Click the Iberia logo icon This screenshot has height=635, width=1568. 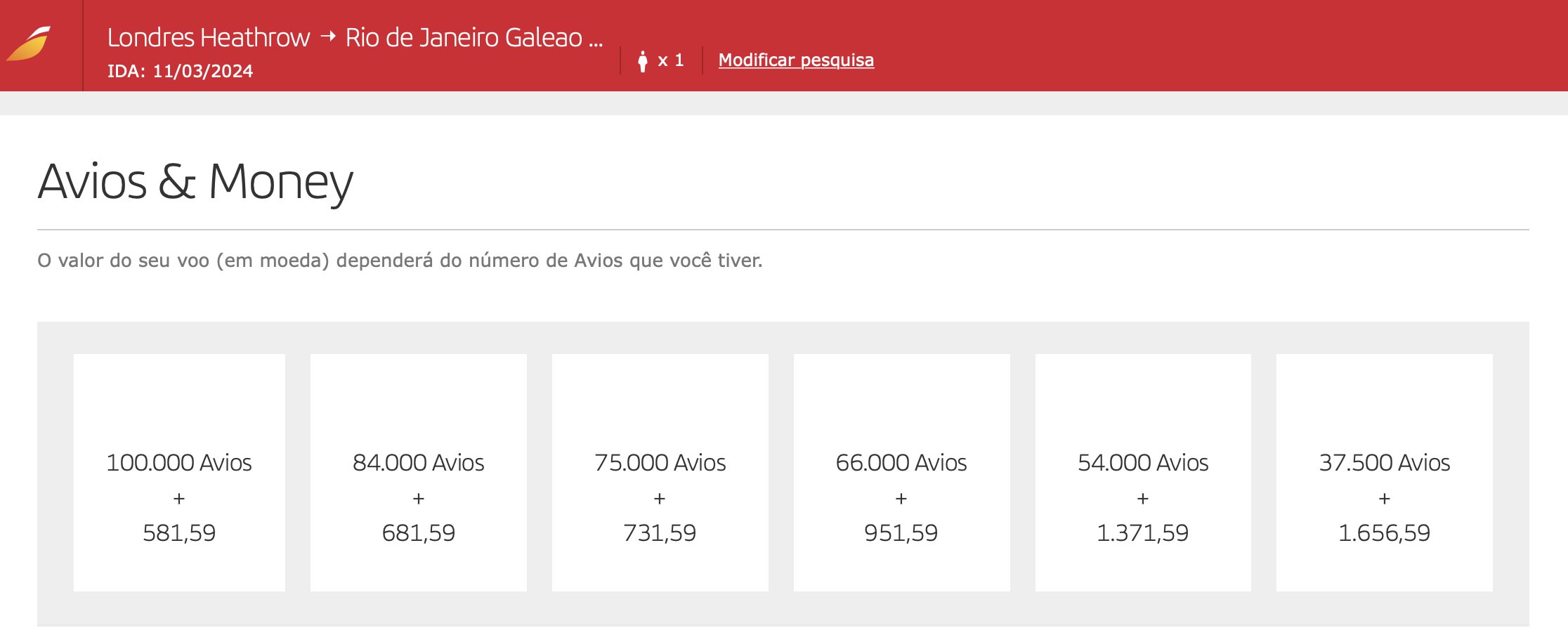point(29,44)
